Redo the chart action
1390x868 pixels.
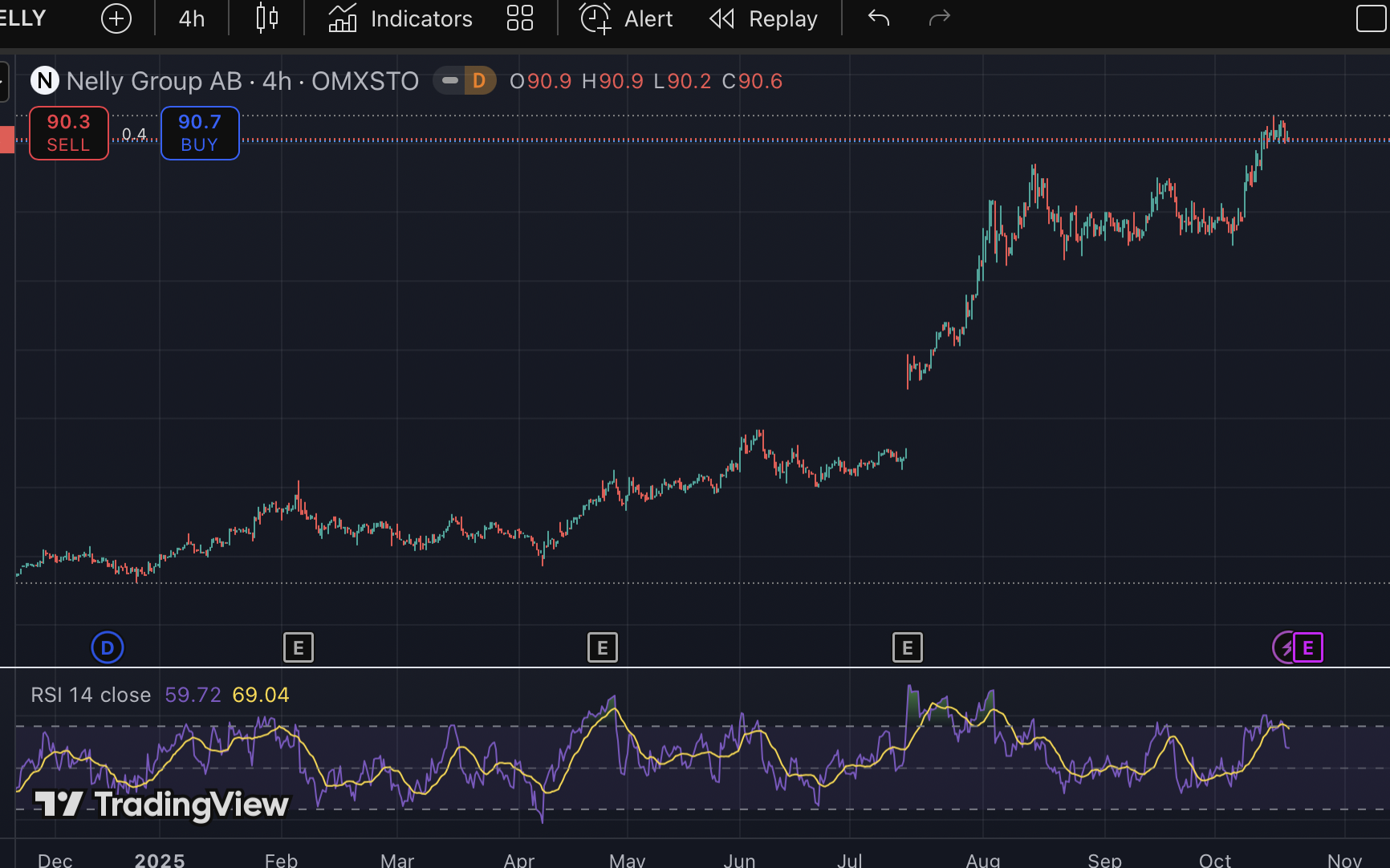tap(939, 18)
